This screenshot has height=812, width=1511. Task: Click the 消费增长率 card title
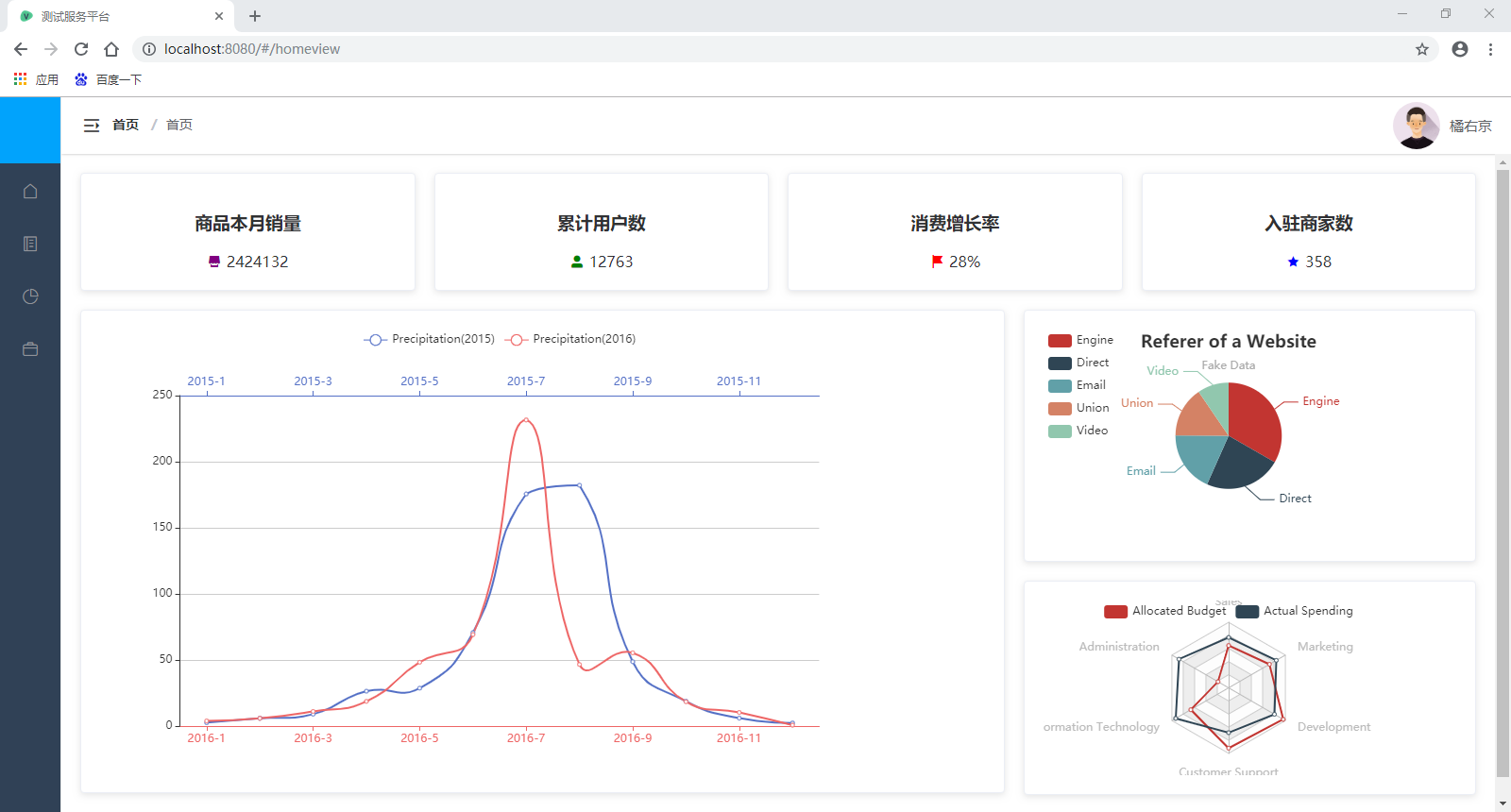click(x=955, y=224)
